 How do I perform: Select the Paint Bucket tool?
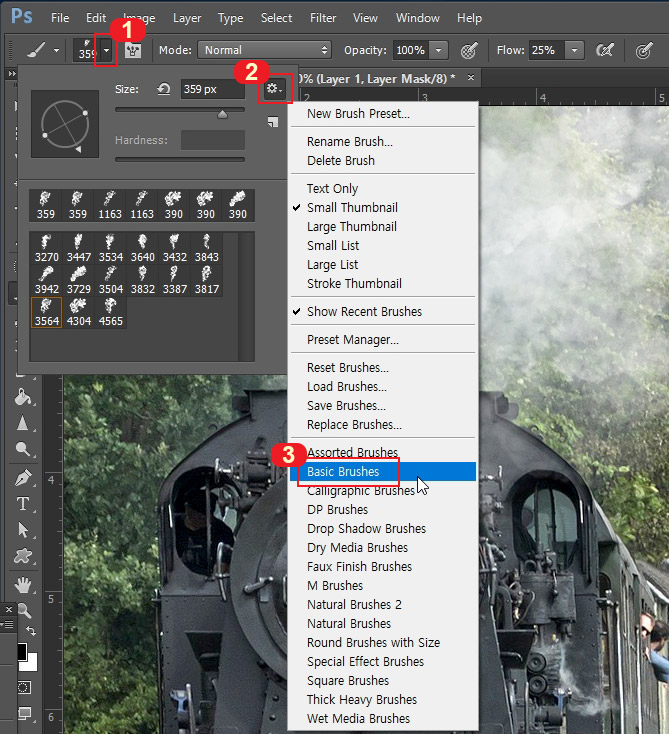pyautogui.click(x=22, y=397)
